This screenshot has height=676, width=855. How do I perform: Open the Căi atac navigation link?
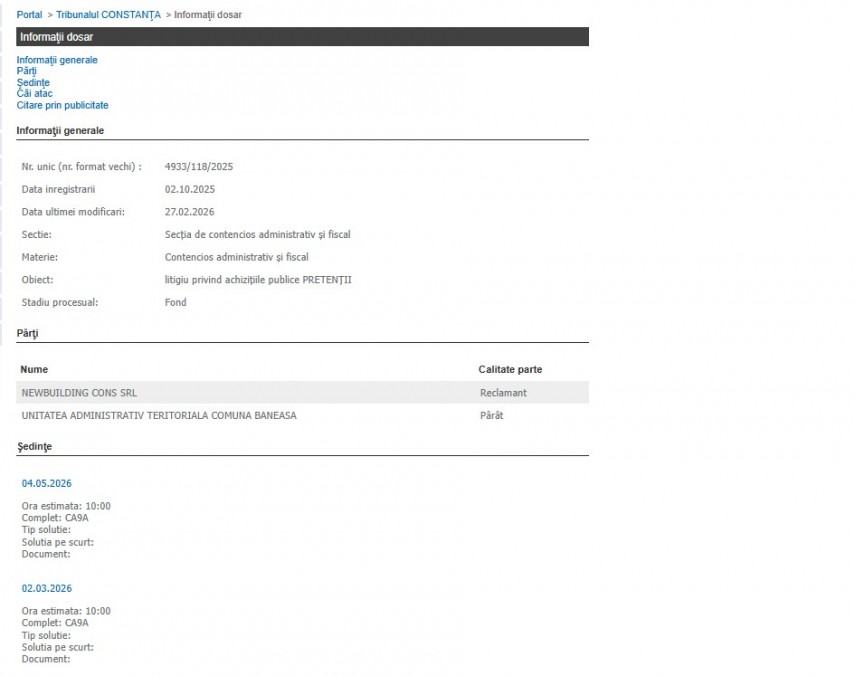[x=34, y=94]
